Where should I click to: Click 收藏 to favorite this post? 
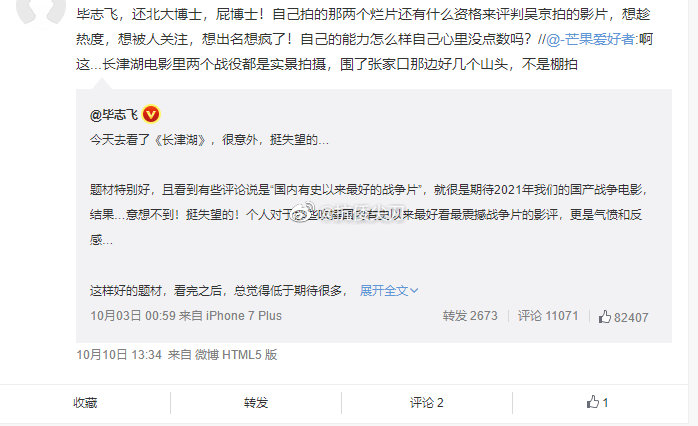point(85,403)
